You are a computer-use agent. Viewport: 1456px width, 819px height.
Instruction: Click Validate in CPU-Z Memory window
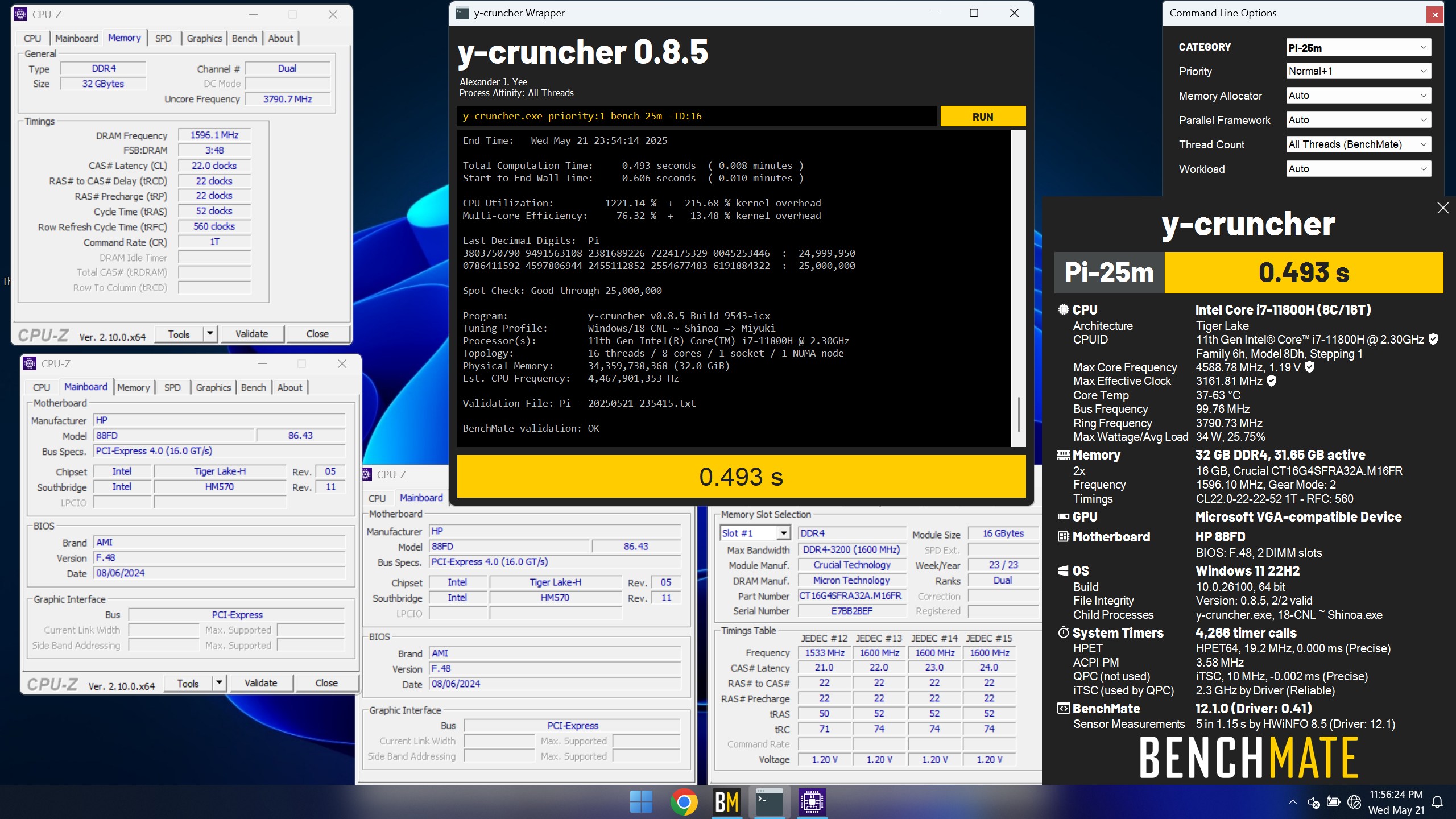click(252, 334)
